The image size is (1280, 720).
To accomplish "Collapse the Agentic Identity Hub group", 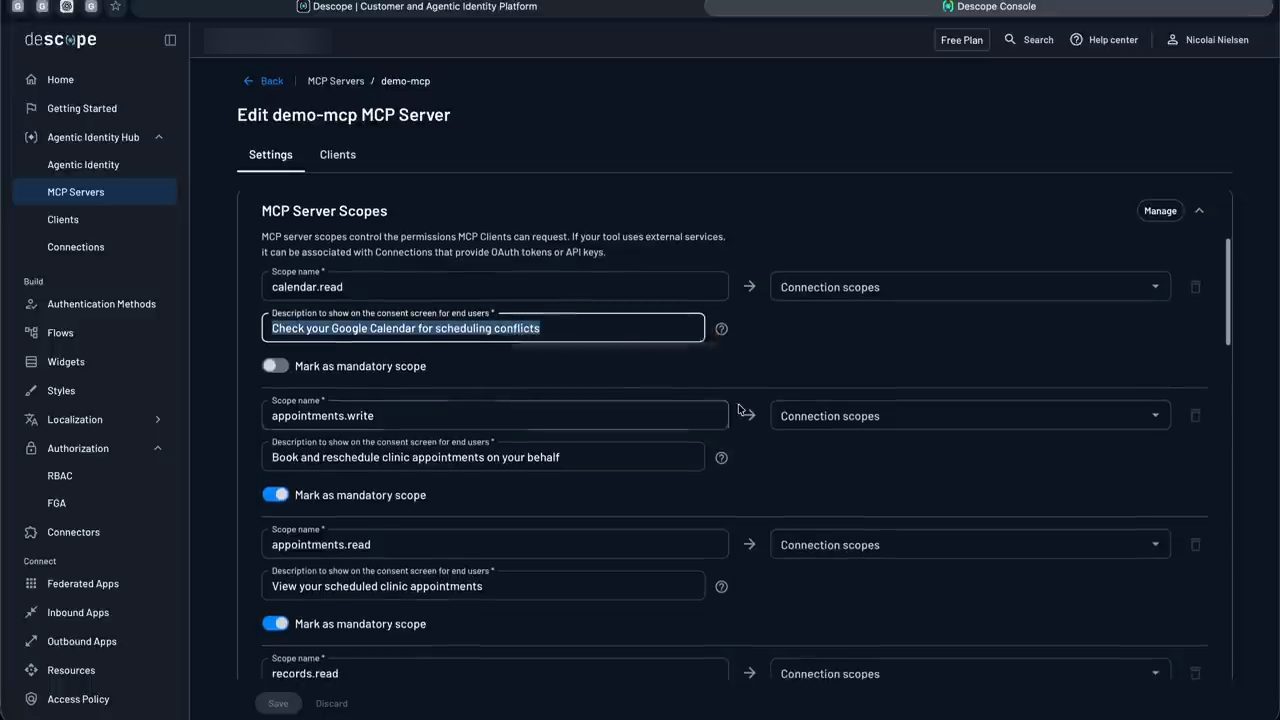I will [159, 137].
